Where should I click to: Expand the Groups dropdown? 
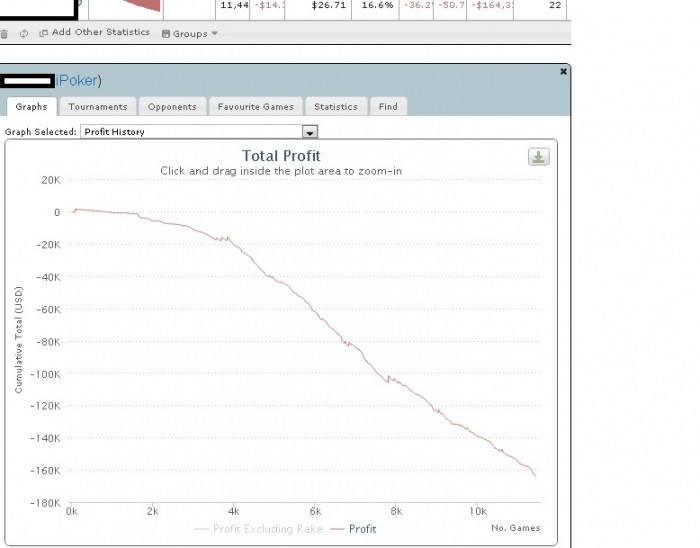[x=189, y=33]
